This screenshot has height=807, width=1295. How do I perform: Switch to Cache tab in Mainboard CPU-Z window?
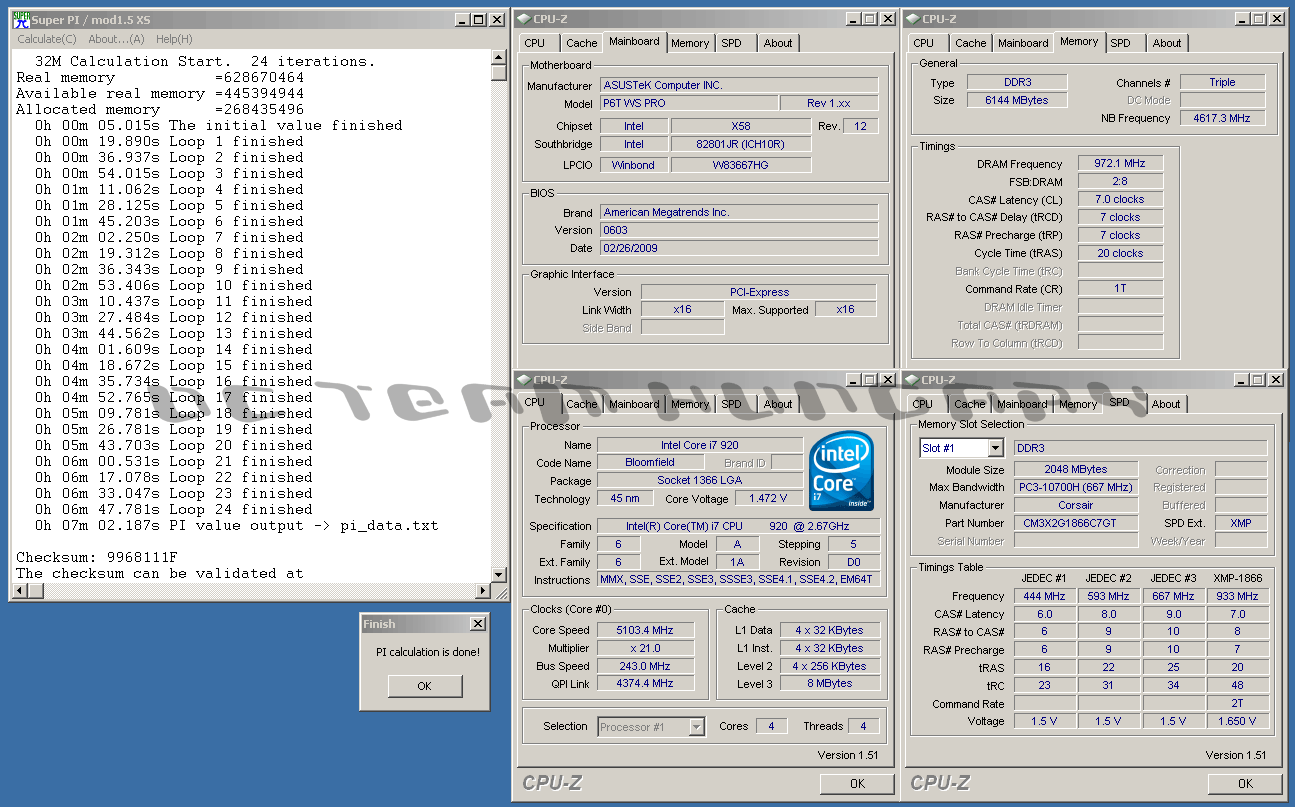(x=582, y=43)
